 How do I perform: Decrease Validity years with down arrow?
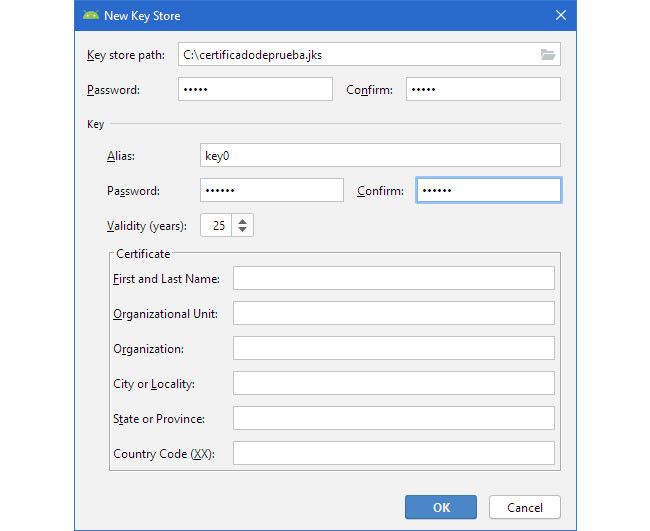[243, 229]
